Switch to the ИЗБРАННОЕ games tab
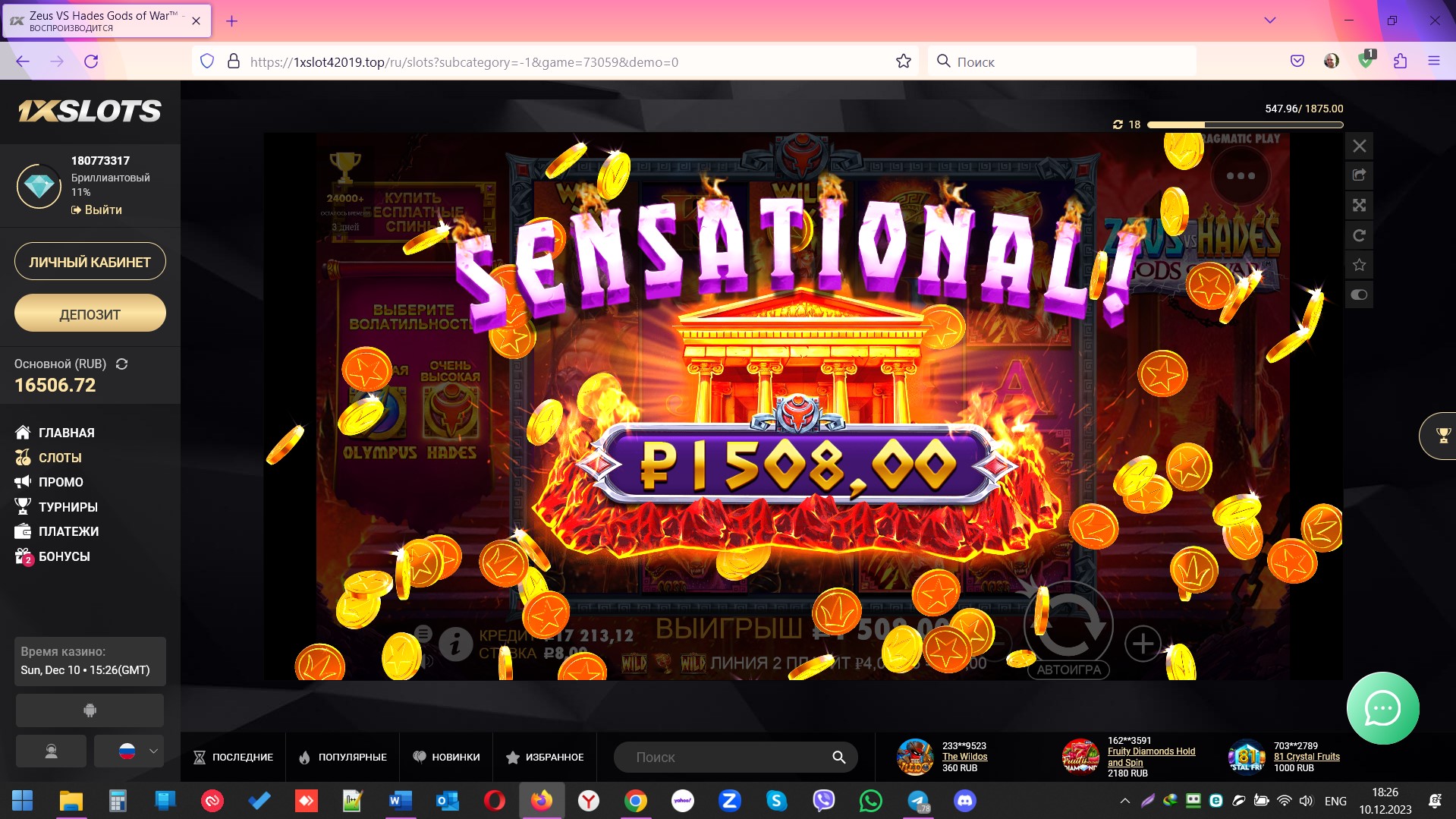This screenshot has height=819, width=1456. [x=545, y=758]
